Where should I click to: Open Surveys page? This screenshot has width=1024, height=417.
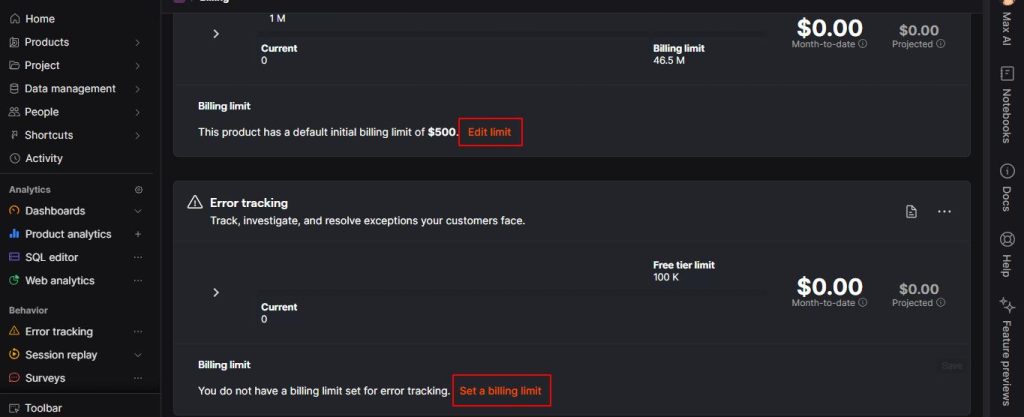[x=45, y=378]
